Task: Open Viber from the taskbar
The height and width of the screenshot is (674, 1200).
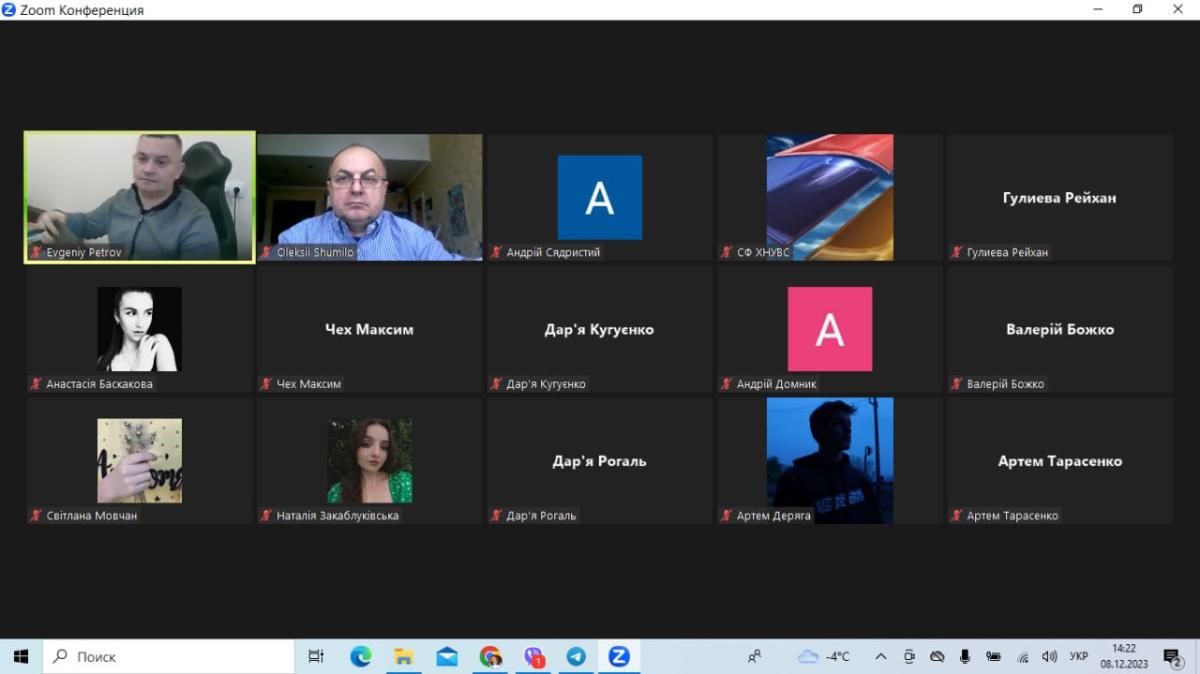Action: 533,656
